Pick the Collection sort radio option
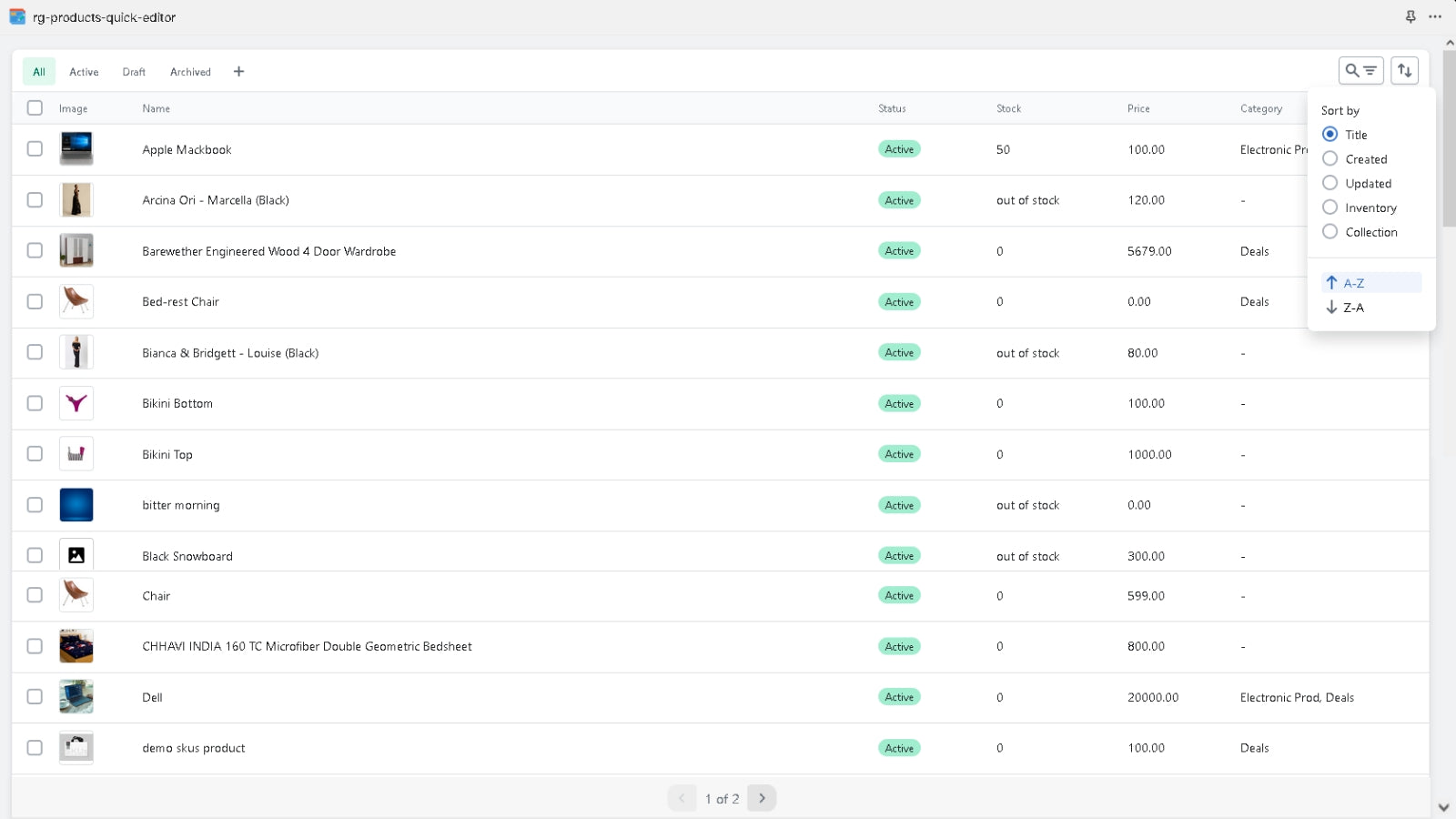This screenshot has height=819, width=1456. [x=1330, y=232]
